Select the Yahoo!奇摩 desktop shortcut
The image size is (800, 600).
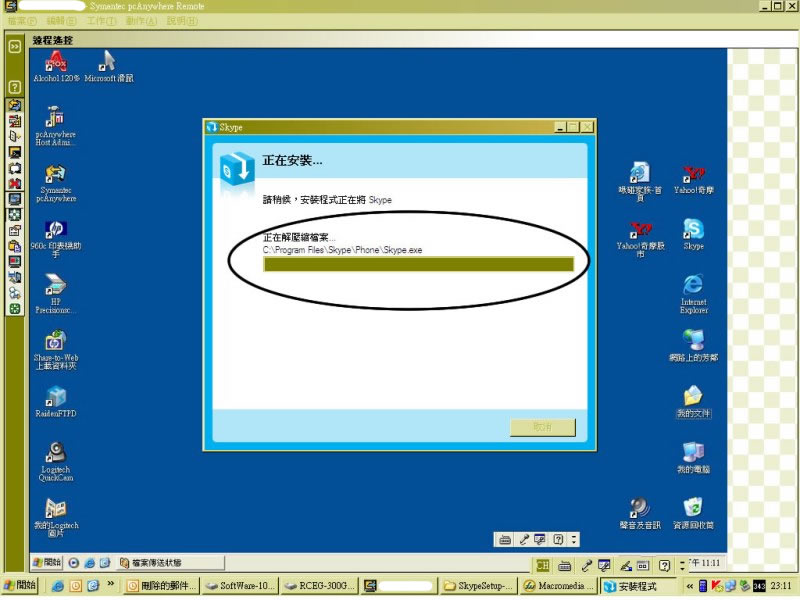pos(693,180)
